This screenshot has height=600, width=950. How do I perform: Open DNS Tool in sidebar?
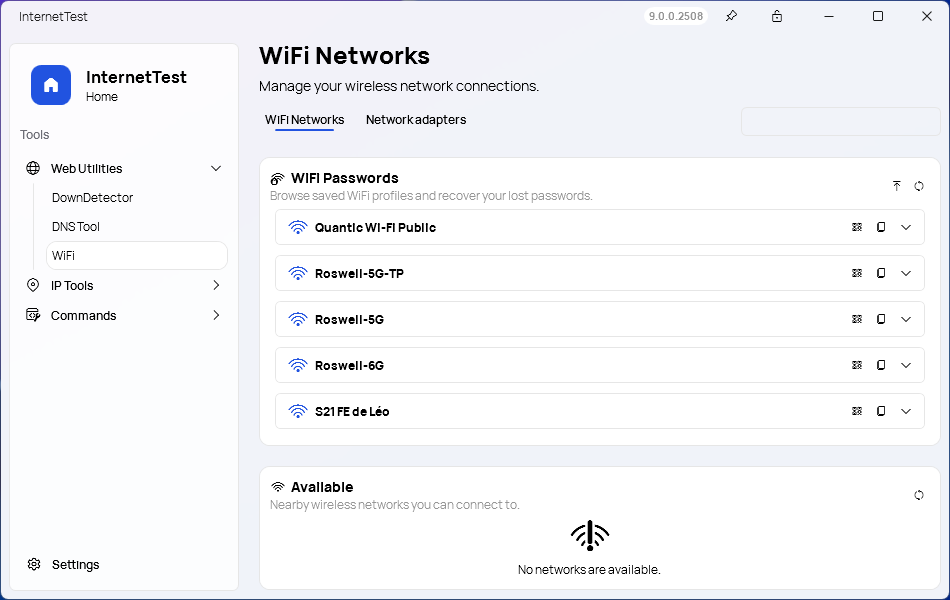click(76, 227)
